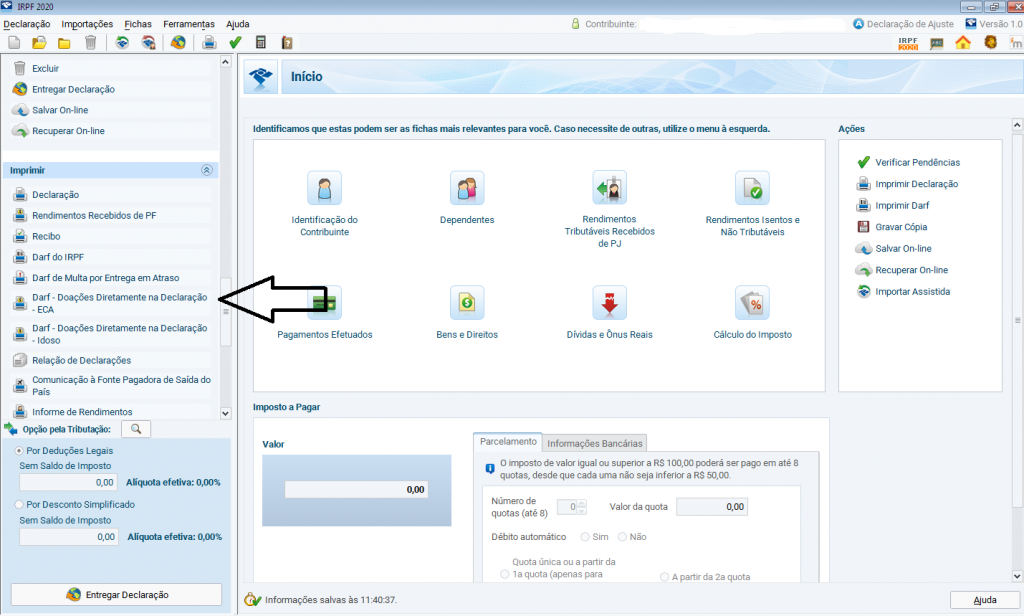Viewport: 1024px width, 616px height.
Task: Click the Entregar Declaração button at bottom
Action: click(x=116, y=595)
